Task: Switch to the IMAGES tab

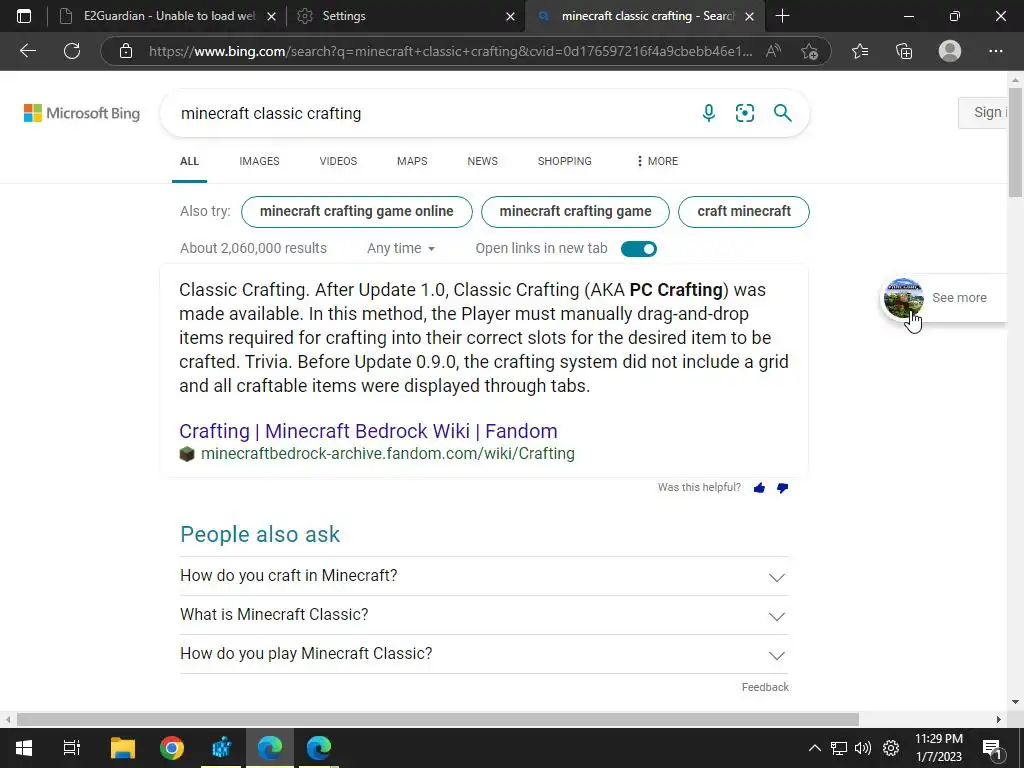Action: (259, 161)
